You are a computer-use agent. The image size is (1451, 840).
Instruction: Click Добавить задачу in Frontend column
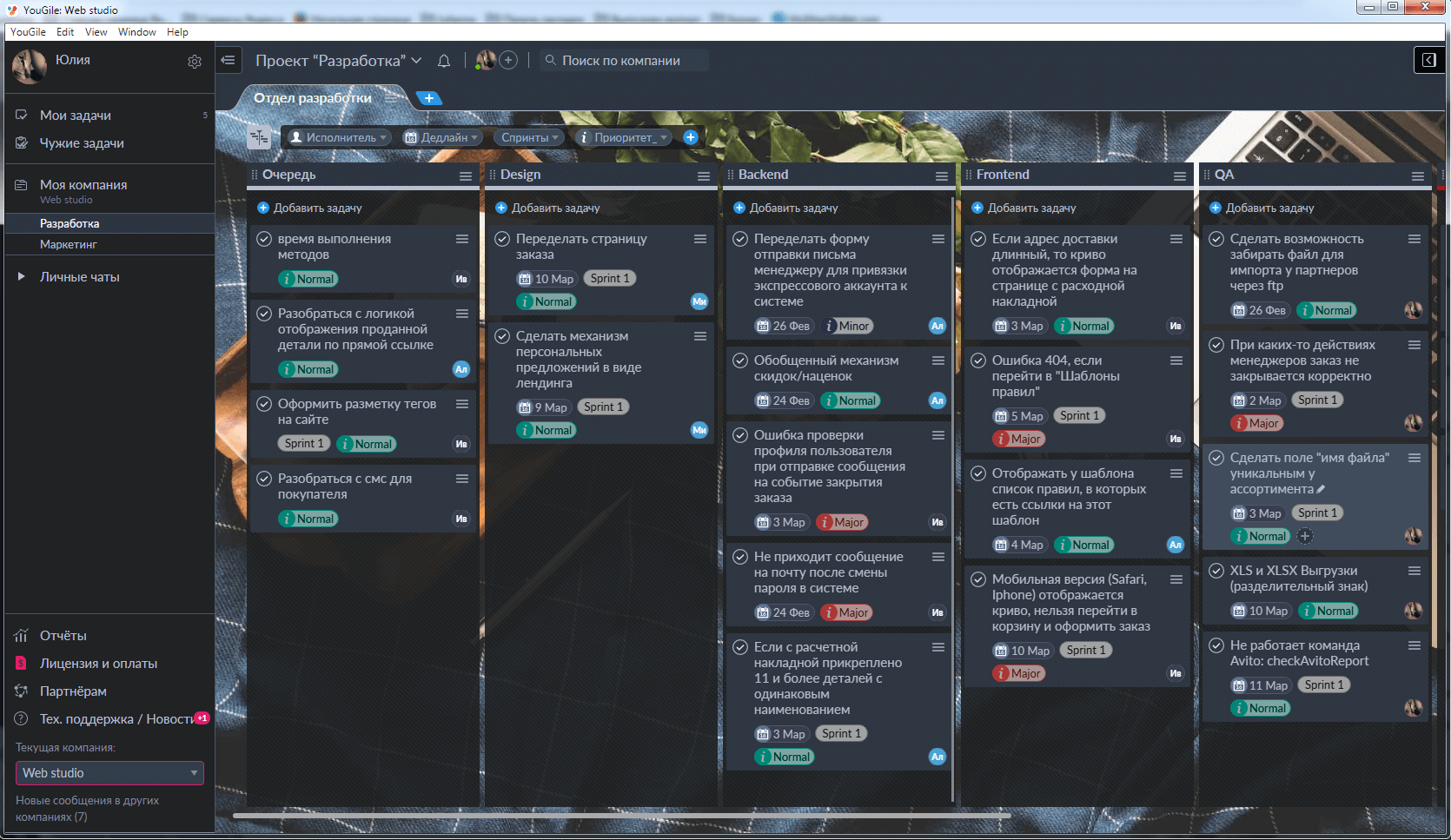1030,208
